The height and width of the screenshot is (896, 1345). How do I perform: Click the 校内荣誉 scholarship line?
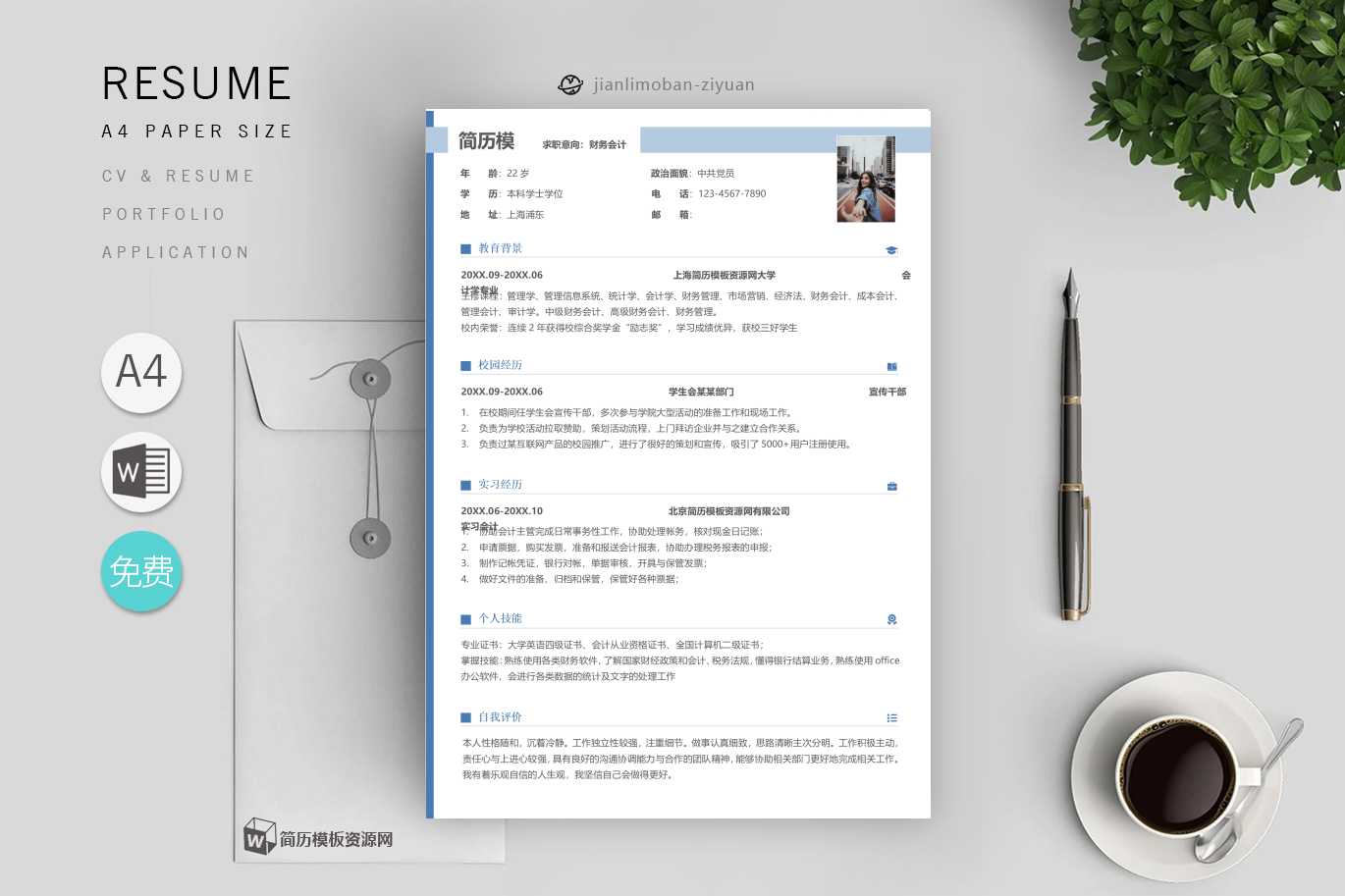pos(629,328)
